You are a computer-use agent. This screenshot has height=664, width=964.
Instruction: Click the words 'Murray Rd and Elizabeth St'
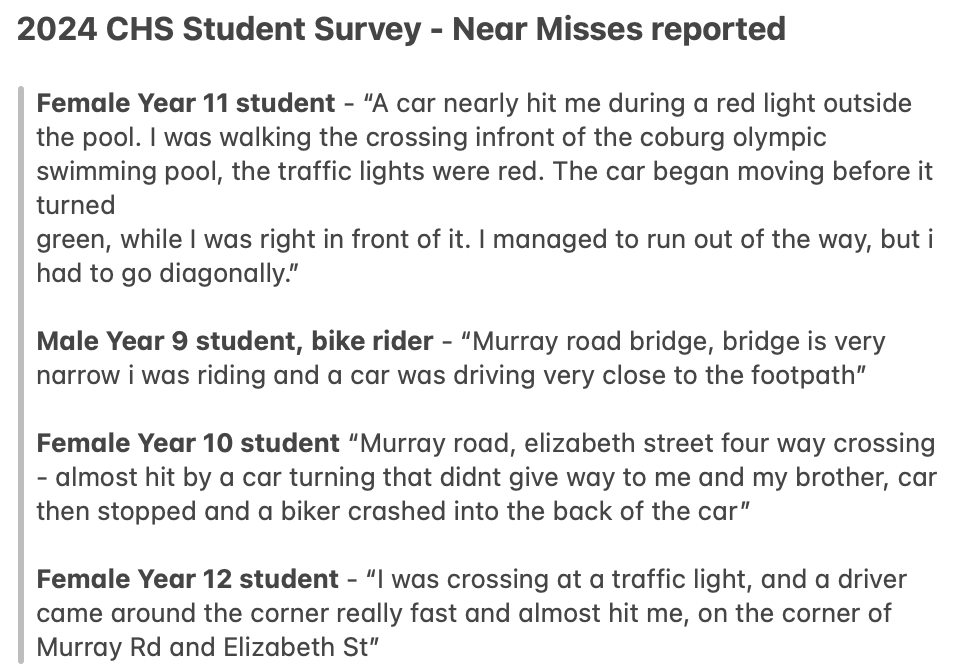pos(204,647)
